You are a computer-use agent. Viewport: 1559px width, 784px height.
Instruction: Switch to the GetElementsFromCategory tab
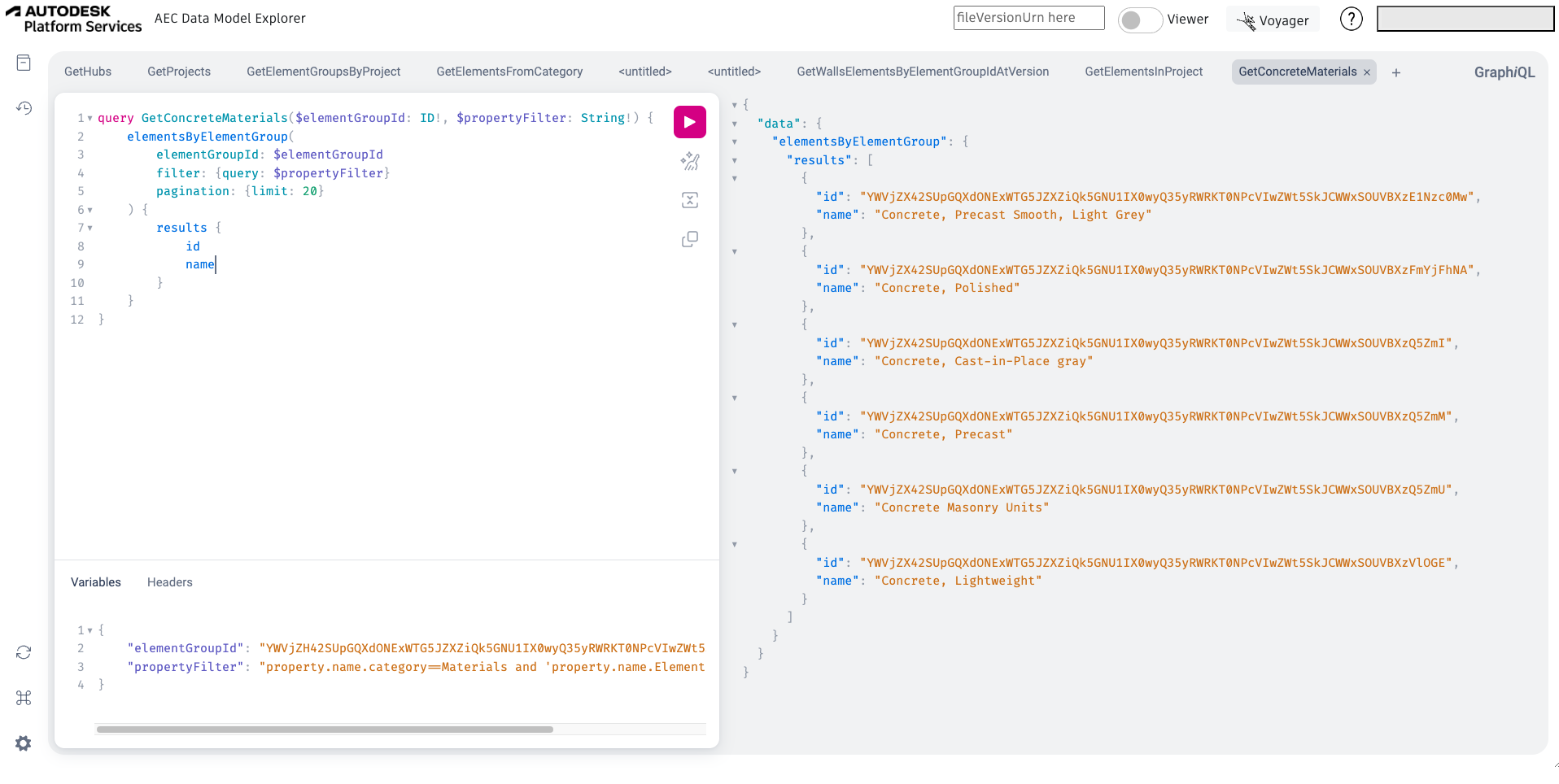tap(509, 72)
